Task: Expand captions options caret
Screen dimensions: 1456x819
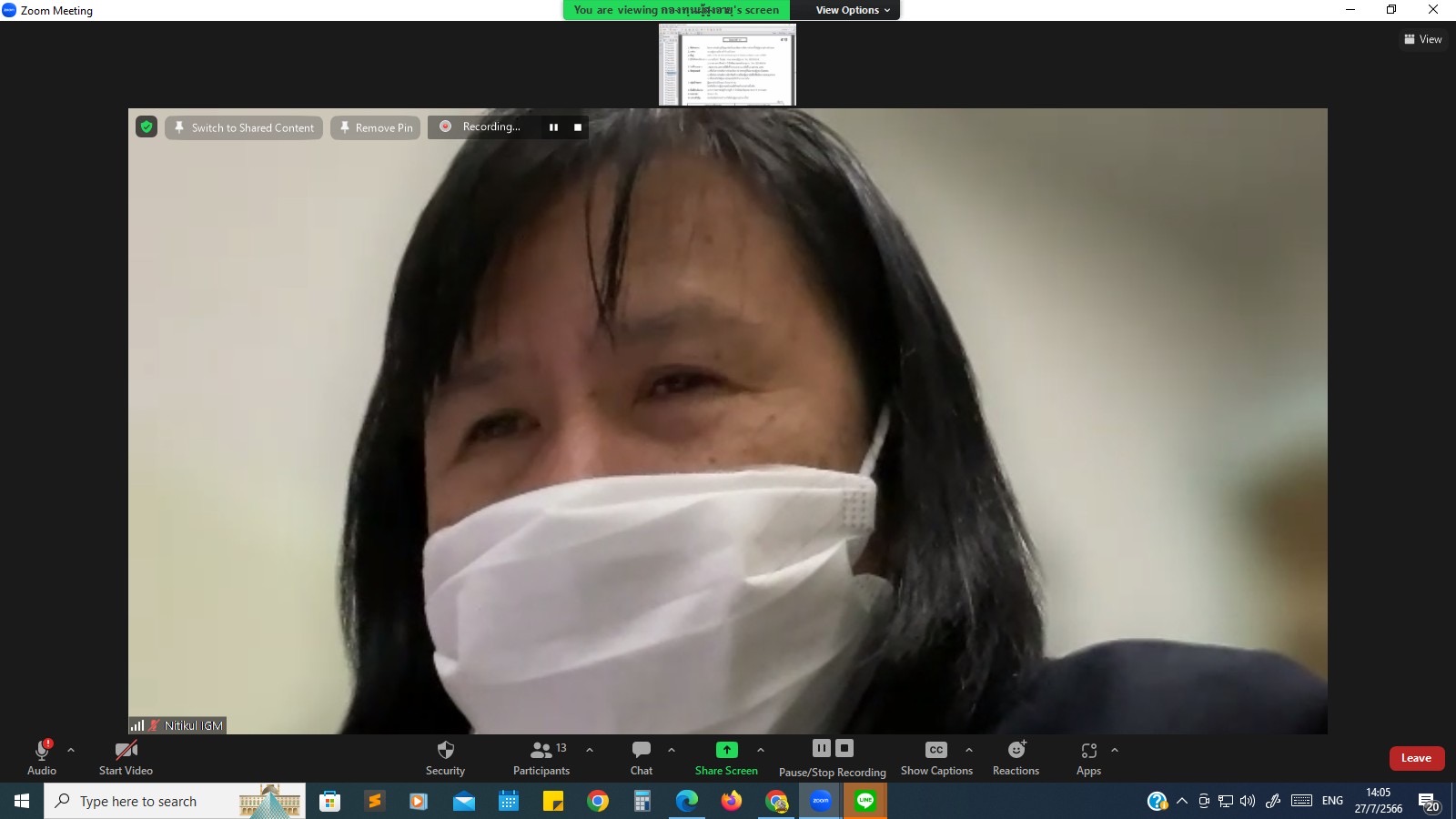Action: tap(969, 750)
